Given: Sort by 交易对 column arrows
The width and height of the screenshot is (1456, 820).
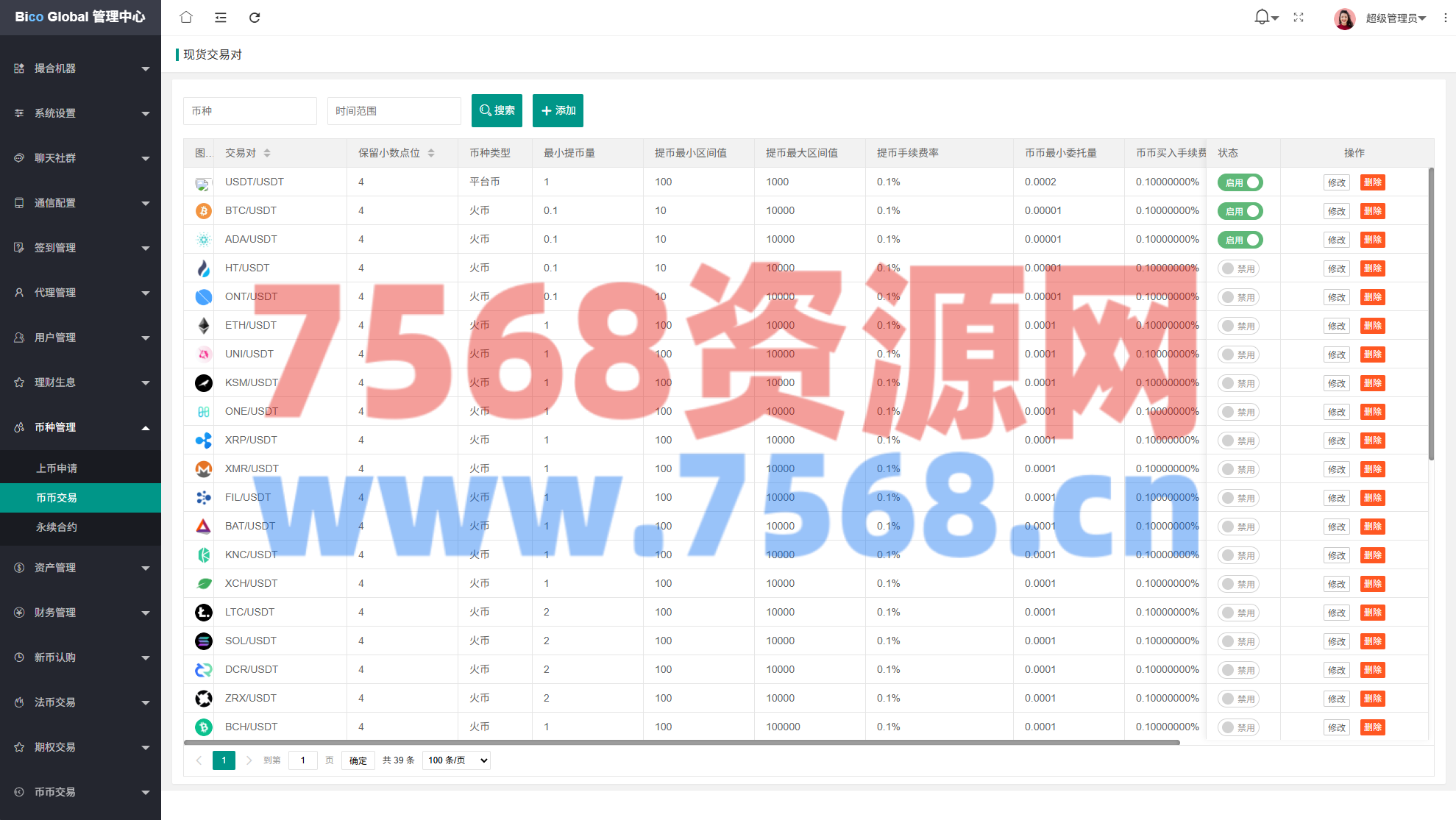Looking at the screenshot, I should click(x=267, y=153).
